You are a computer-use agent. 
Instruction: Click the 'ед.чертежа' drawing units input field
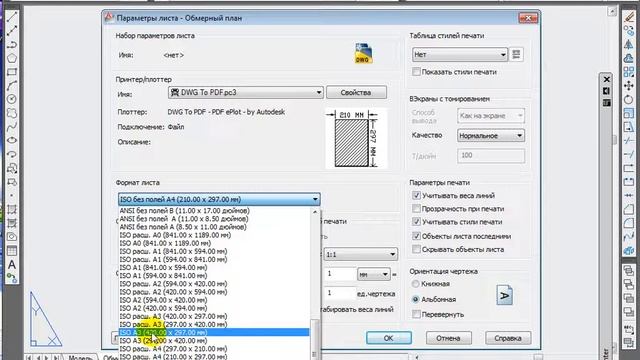point(340,293)
